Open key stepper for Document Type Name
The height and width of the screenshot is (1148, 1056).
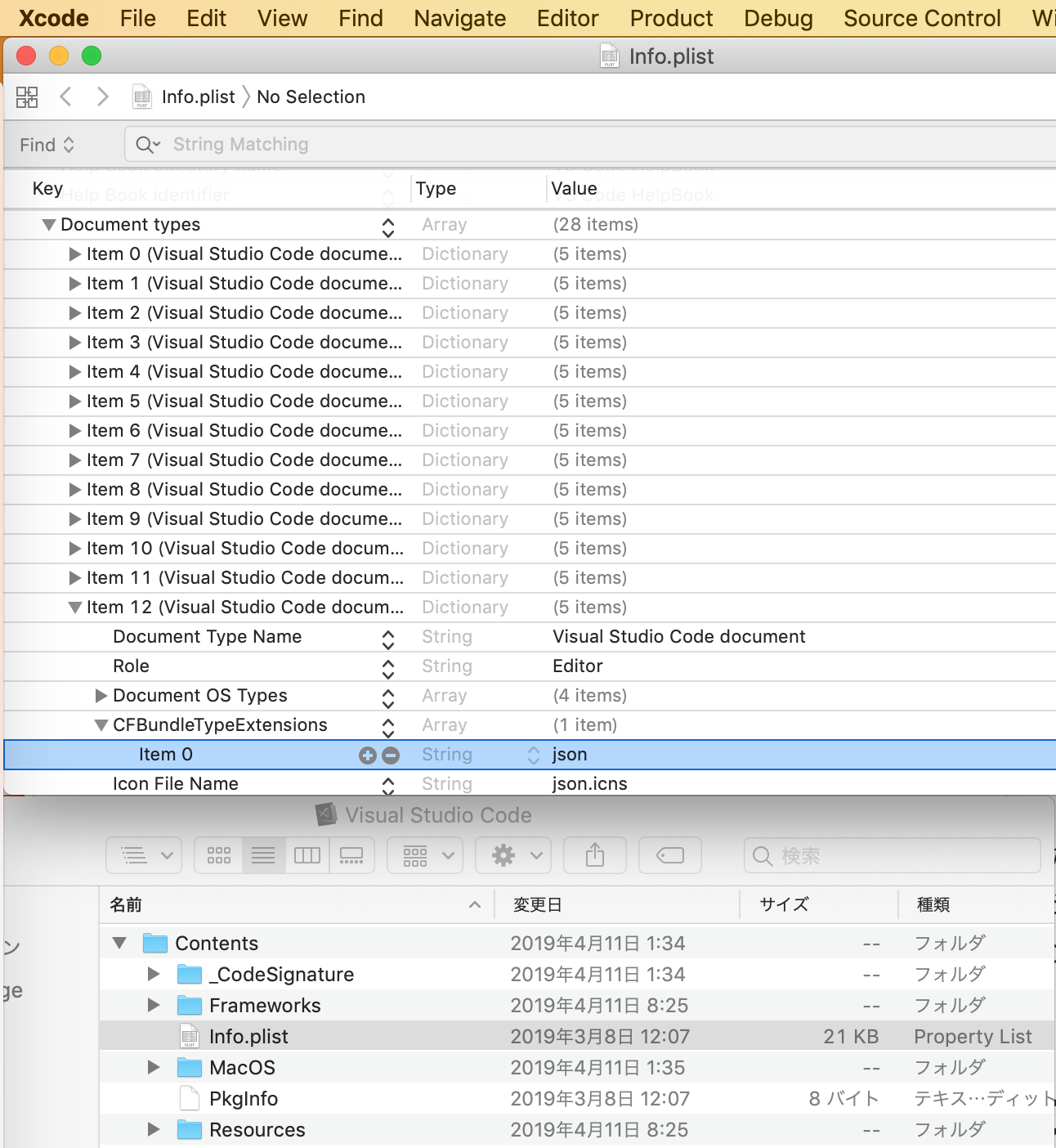(388, 639)
